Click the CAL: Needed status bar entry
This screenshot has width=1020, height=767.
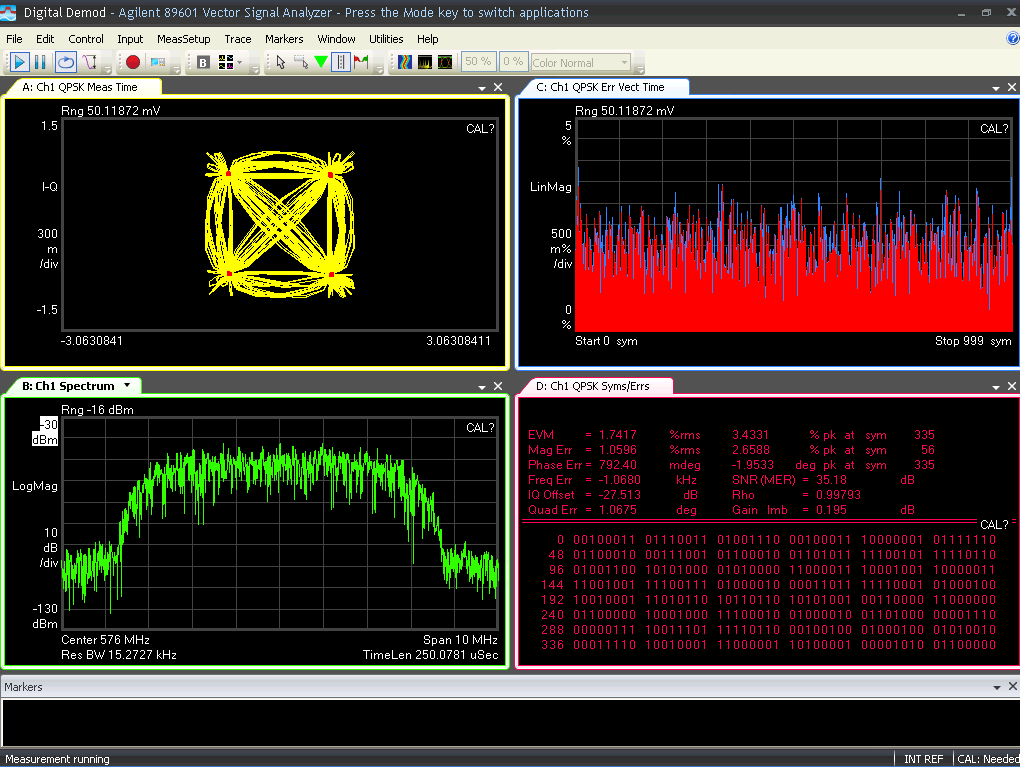tap(987, 759)
